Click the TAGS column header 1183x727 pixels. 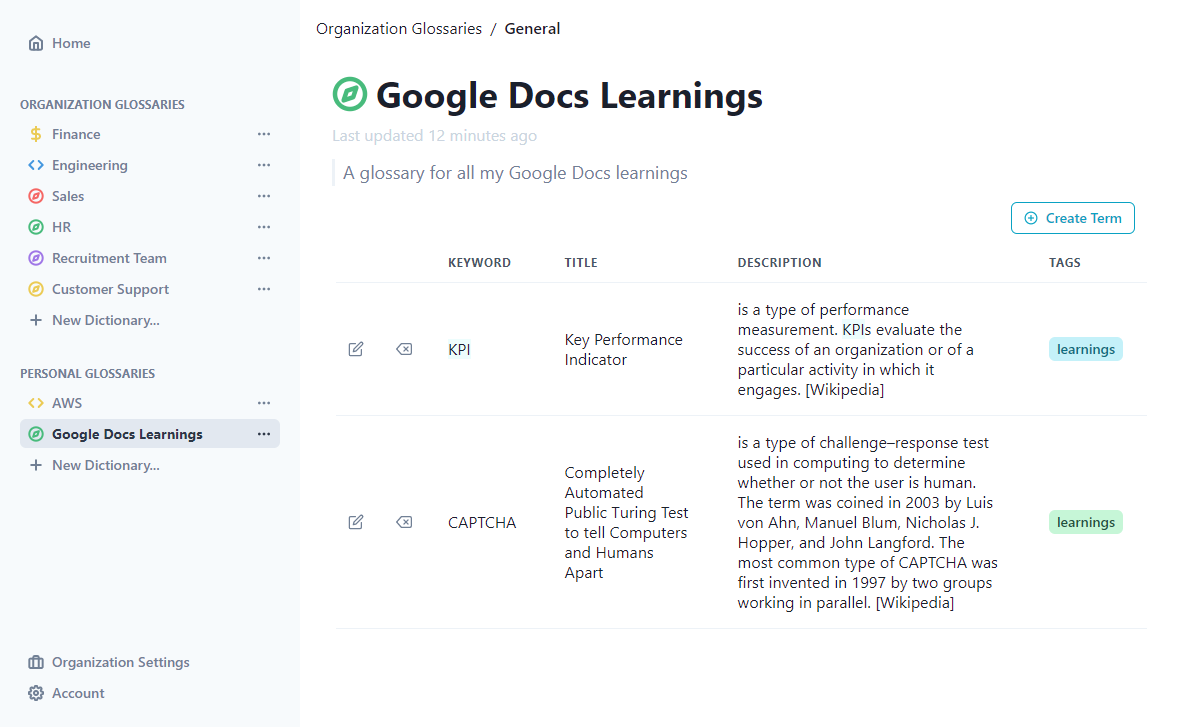click(x=1065, y=262)
